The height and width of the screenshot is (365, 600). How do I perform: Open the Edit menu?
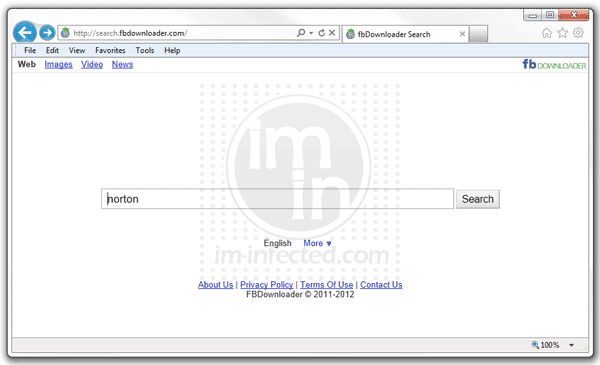pos(52,51)
